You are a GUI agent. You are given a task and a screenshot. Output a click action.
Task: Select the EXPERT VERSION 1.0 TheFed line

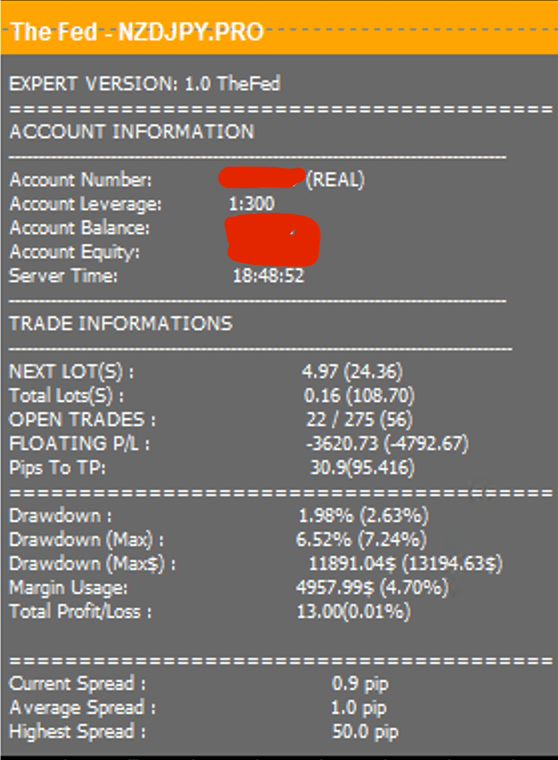click(144, 84)
